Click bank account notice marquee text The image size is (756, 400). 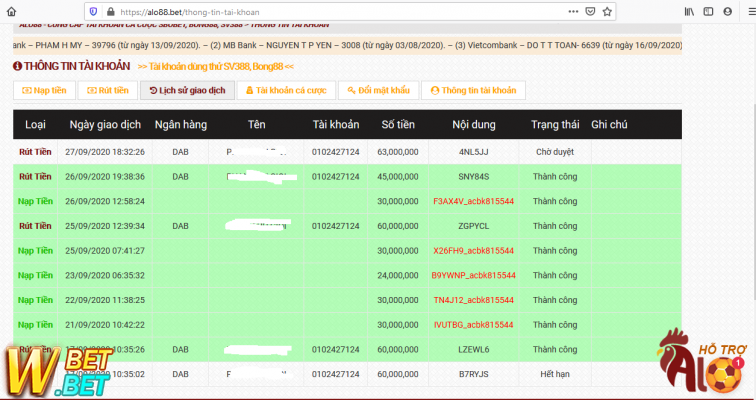(x=347, y=45)
